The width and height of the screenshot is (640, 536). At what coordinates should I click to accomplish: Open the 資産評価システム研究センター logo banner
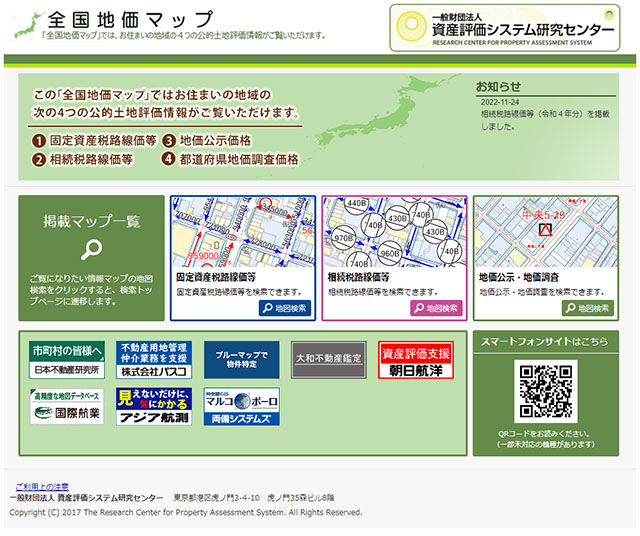point(503,27)
